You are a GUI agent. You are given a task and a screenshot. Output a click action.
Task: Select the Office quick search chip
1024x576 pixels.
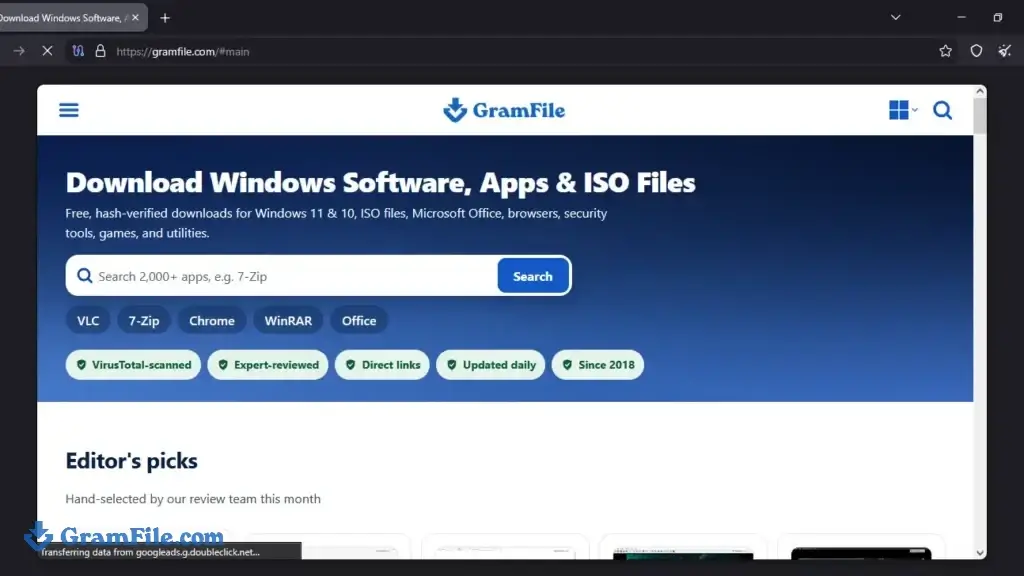pos(359,321)
